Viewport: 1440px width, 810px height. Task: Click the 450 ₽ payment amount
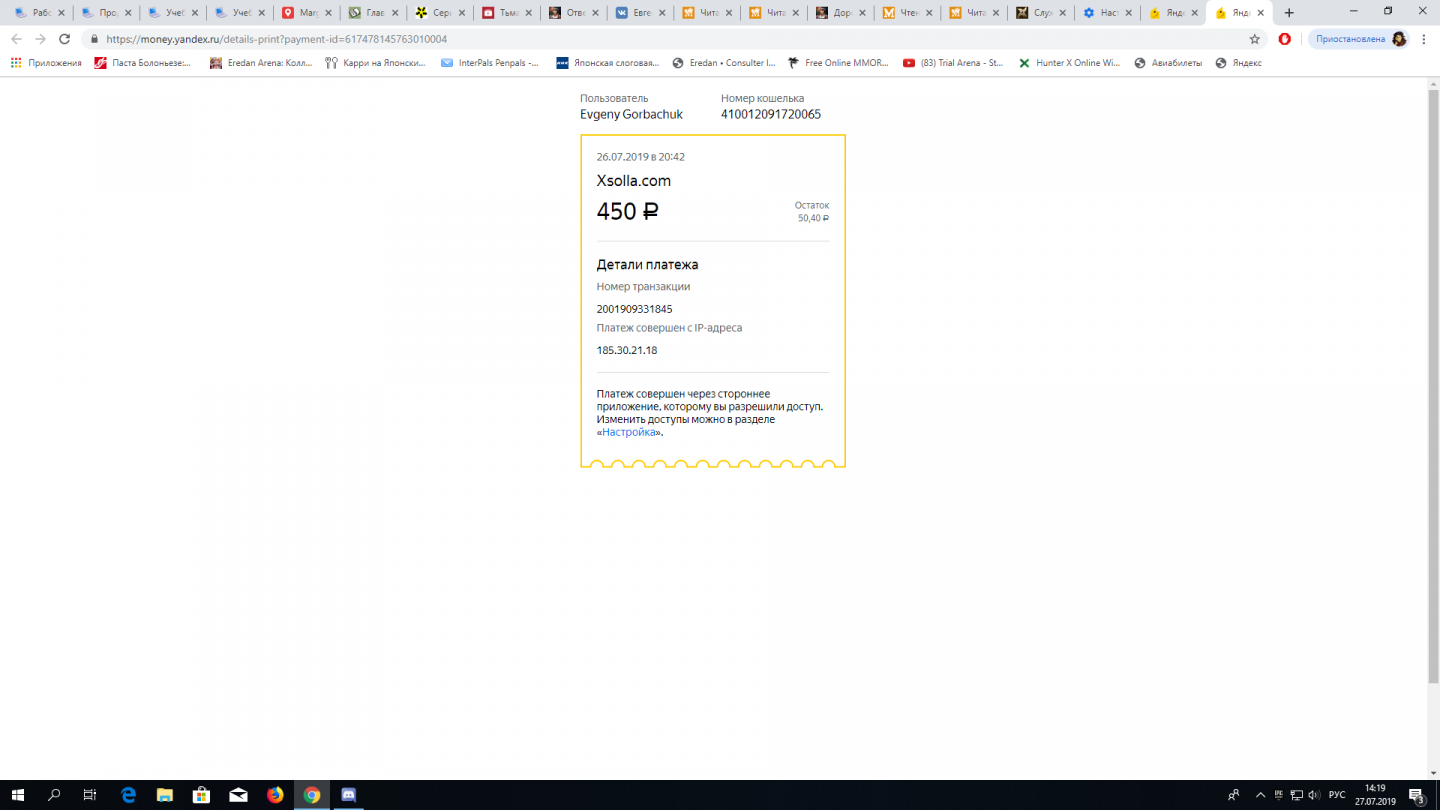click(628, 211)
